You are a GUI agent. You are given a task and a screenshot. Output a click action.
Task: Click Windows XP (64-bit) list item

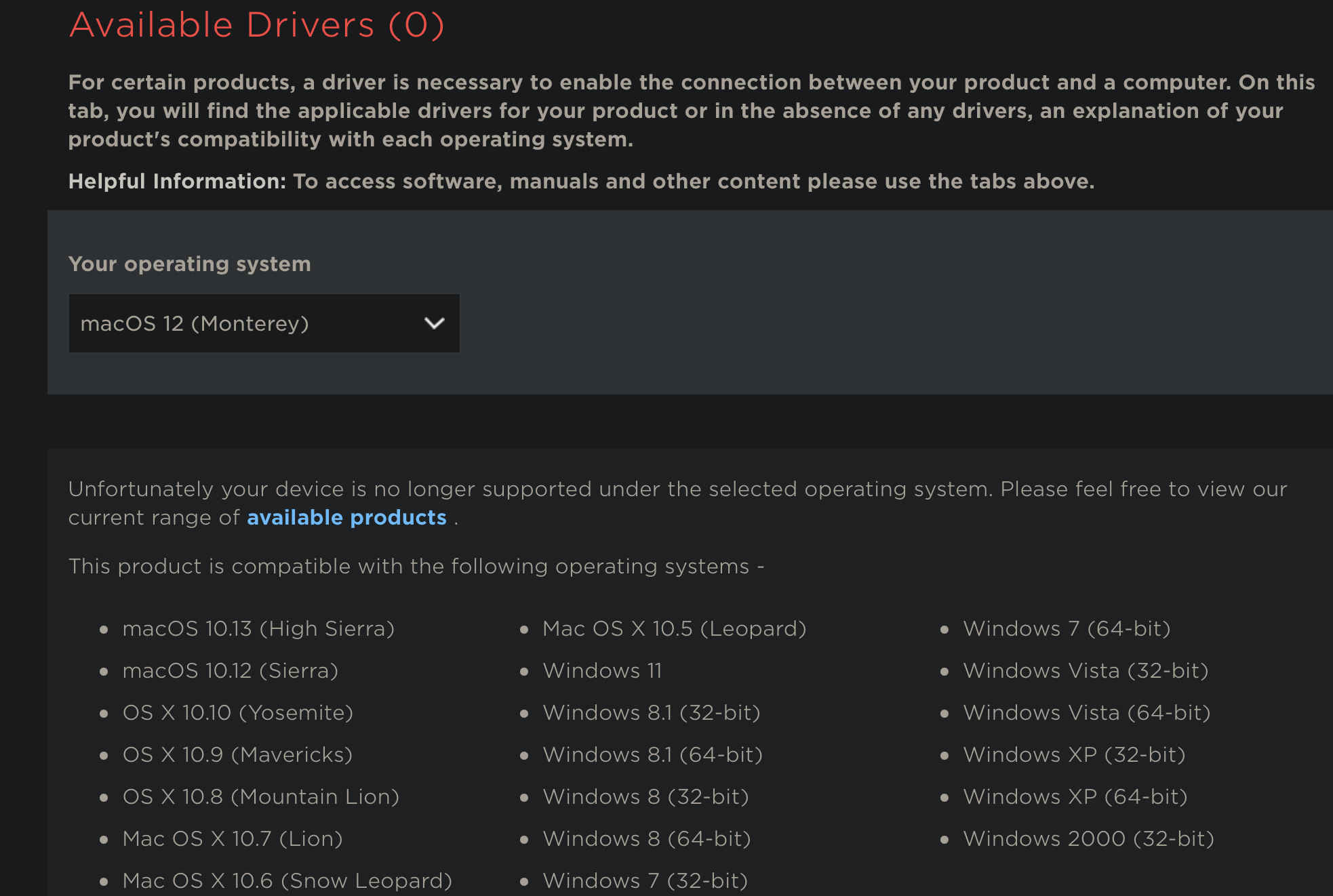tap(1075, 797)
